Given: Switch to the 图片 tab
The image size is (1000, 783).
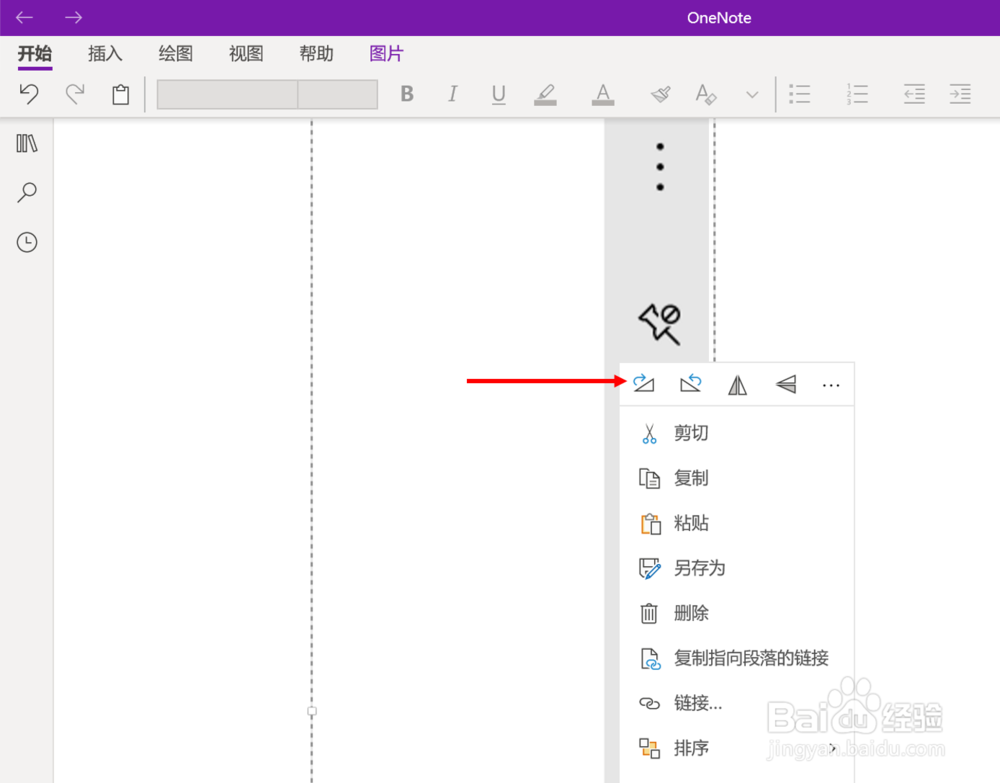Looking at the screenshot, I should click(x=386, y=54).
